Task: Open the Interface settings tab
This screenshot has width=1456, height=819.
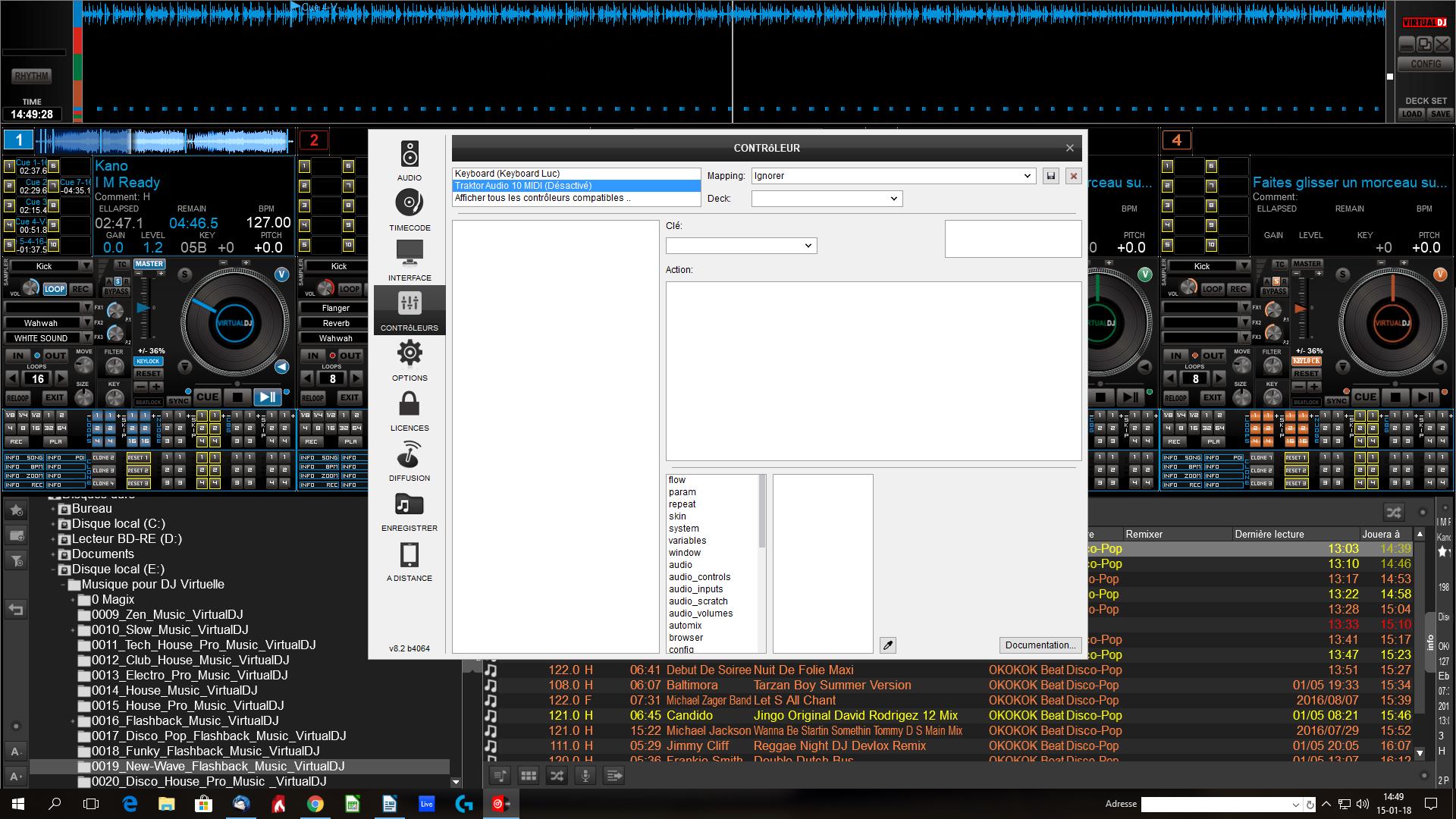Action: tap(409, 260)
